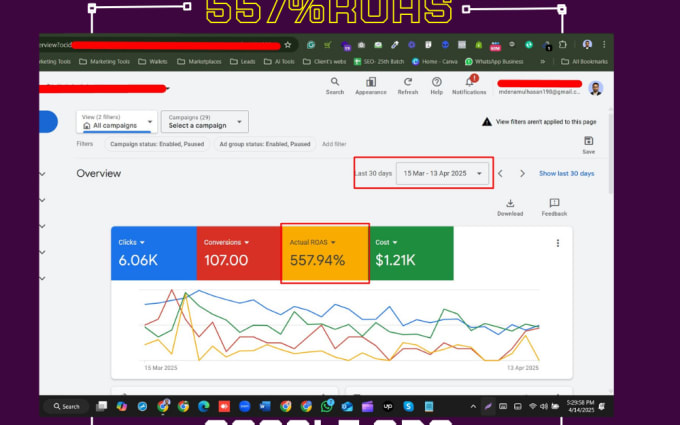680x425 pixels.
Task: Open Microsoft Edge from the taskbar
Action: (x=203, y=406)
